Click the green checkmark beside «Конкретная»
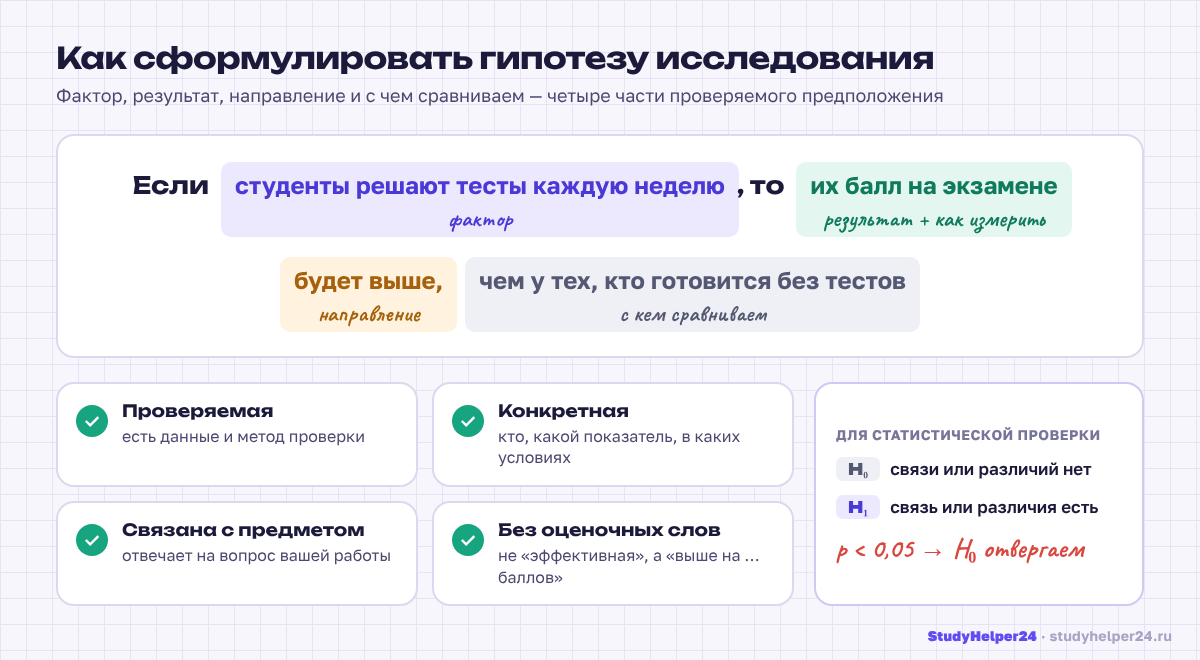 pos(467,421)
